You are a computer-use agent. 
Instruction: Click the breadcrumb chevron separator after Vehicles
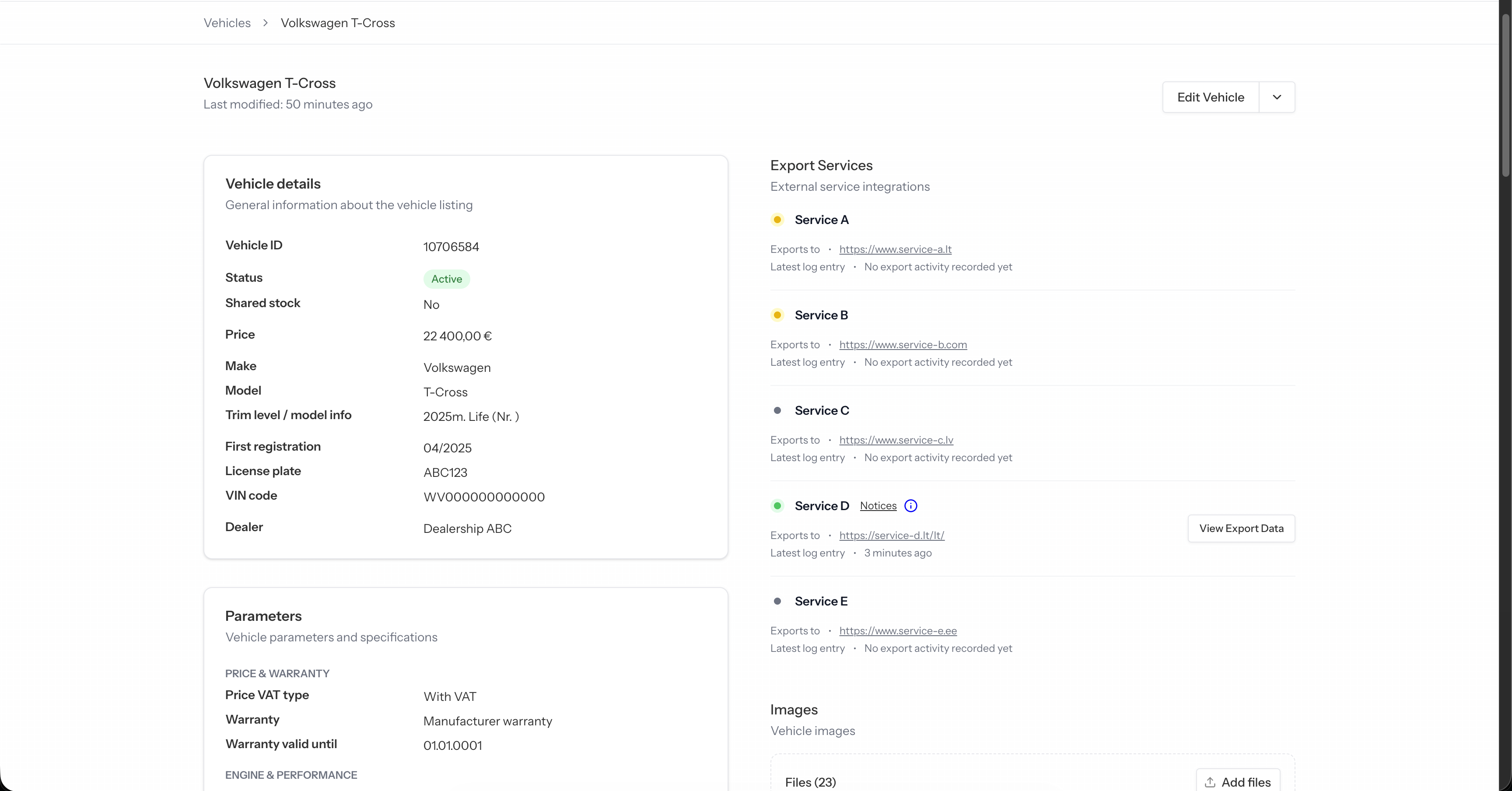coord(265,23)
